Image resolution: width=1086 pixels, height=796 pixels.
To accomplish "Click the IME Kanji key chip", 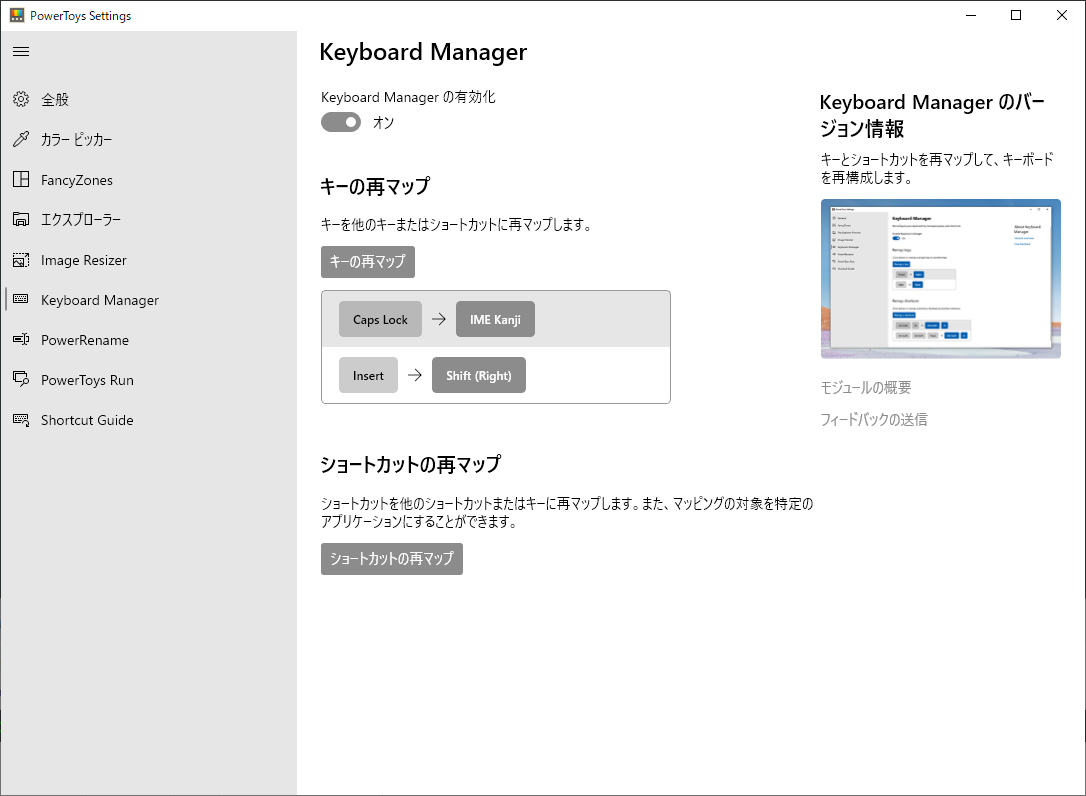I will coord(495,319).
